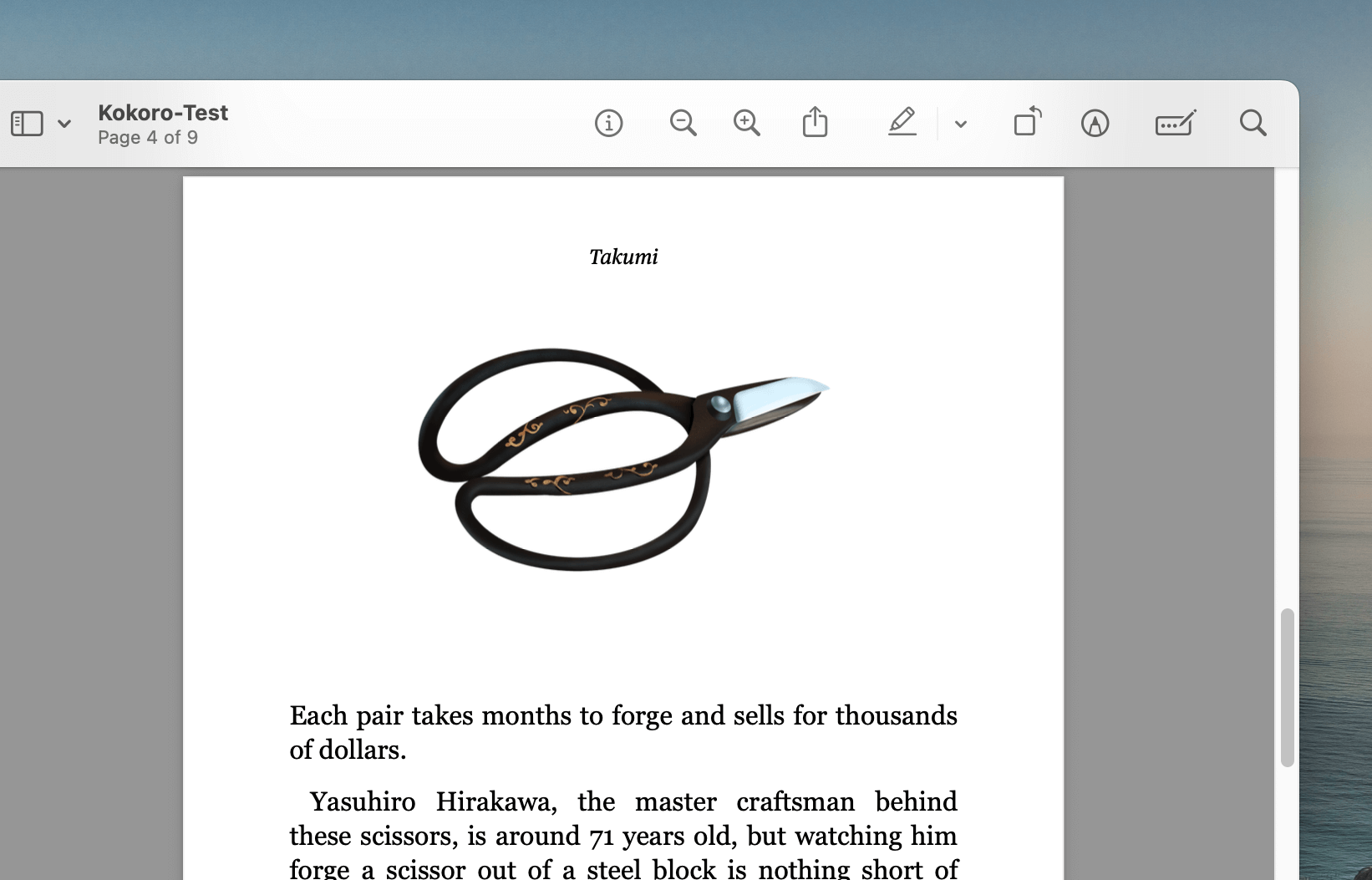Click the name Yasuhiro in the text
The height and width of the screenshot is (880, 1372).
point(362,801)
